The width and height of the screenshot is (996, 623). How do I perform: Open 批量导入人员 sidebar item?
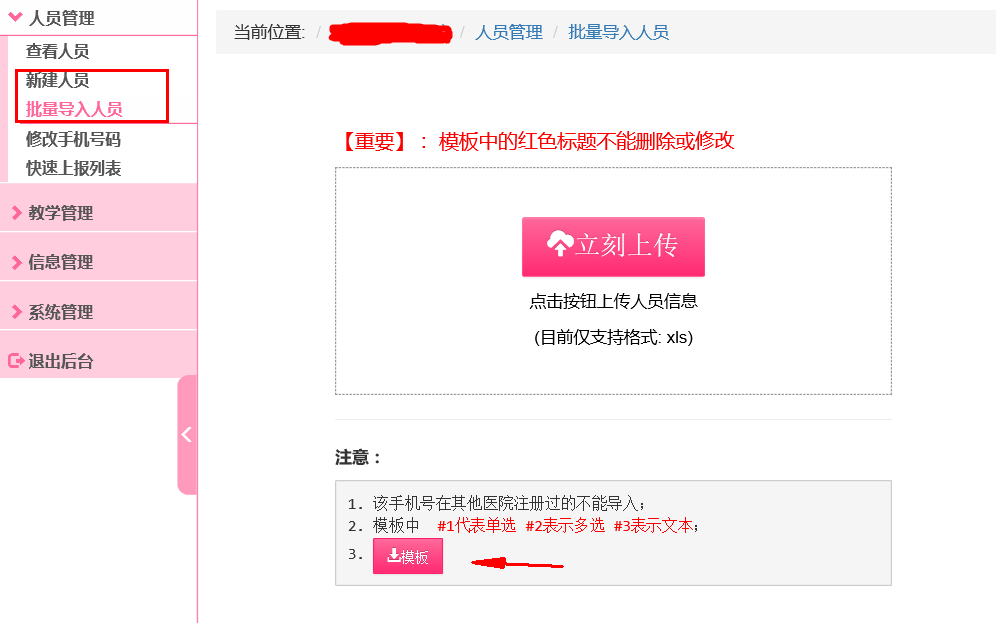click(74, 109)
